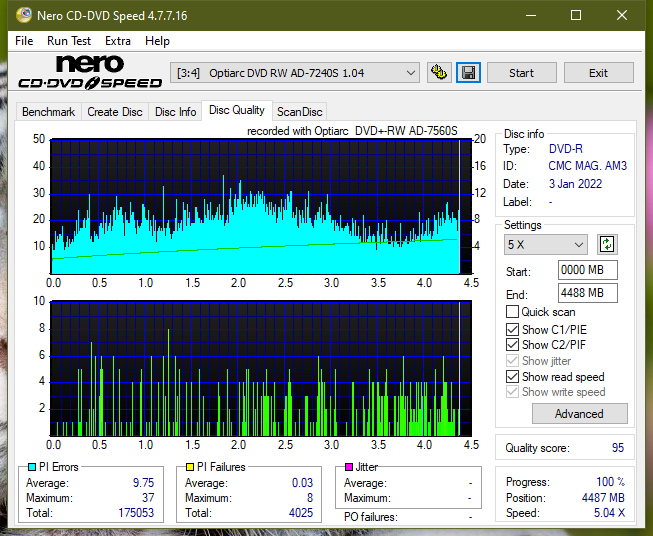
Task: Click the recorded with Optiarc caption
Action: point(352,131)
